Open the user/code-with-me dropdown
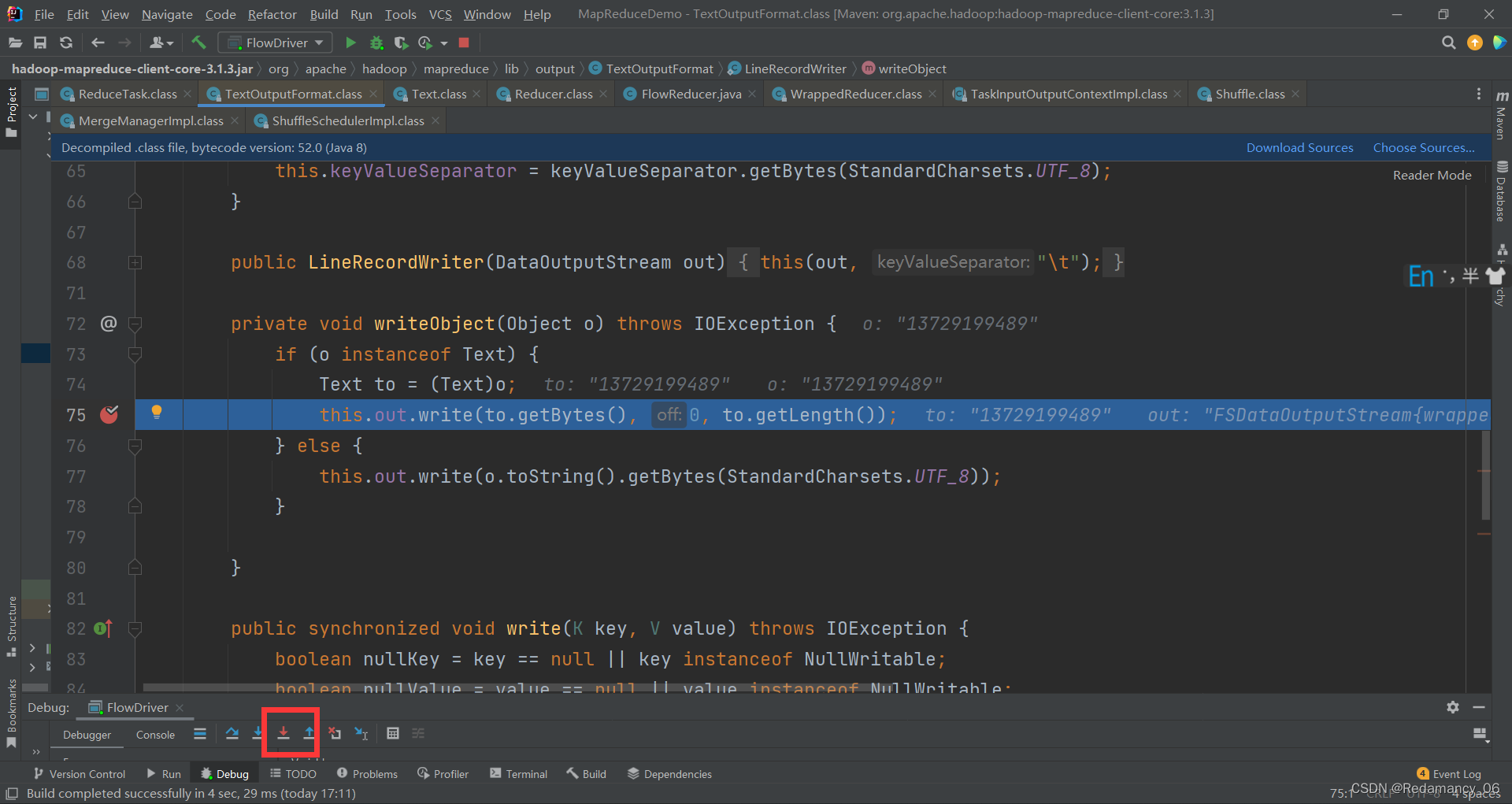 pyautogui.click(x=161, y=43)
